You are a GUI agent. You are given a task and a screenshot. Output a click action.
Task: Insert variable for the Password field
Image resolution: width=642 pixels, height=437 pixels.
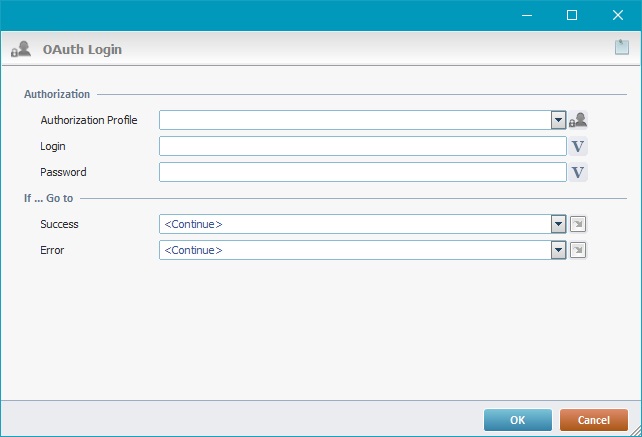578,172
